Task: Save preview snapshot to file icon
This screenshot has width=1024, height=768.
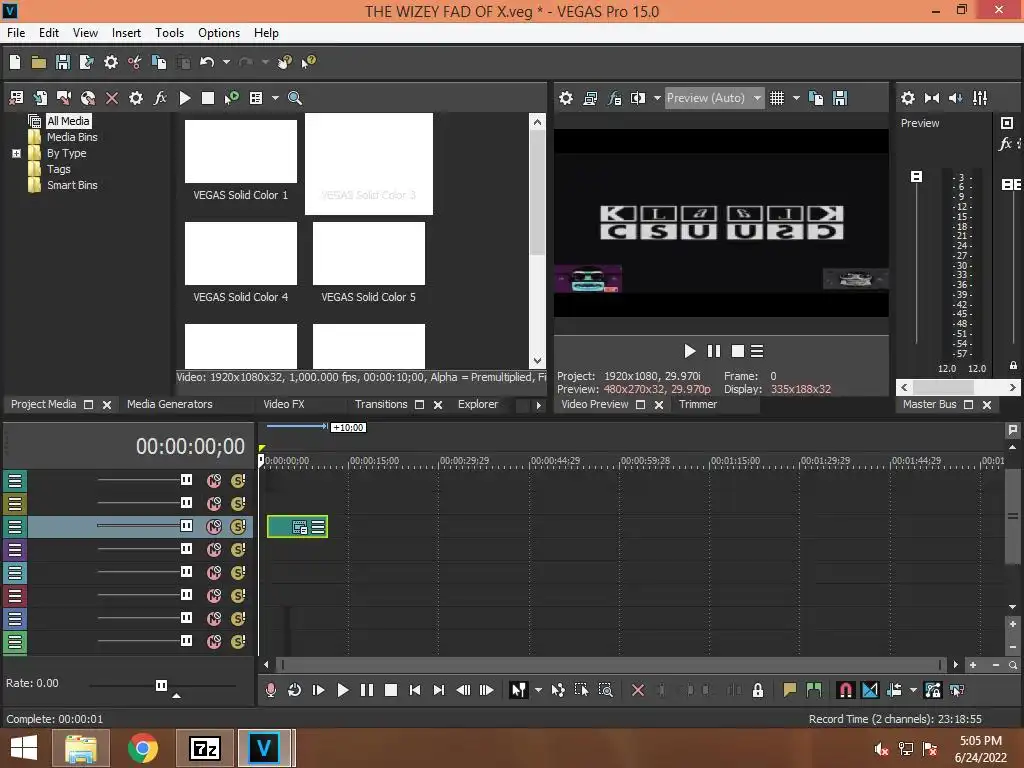Action: click(x=840, y=98)
